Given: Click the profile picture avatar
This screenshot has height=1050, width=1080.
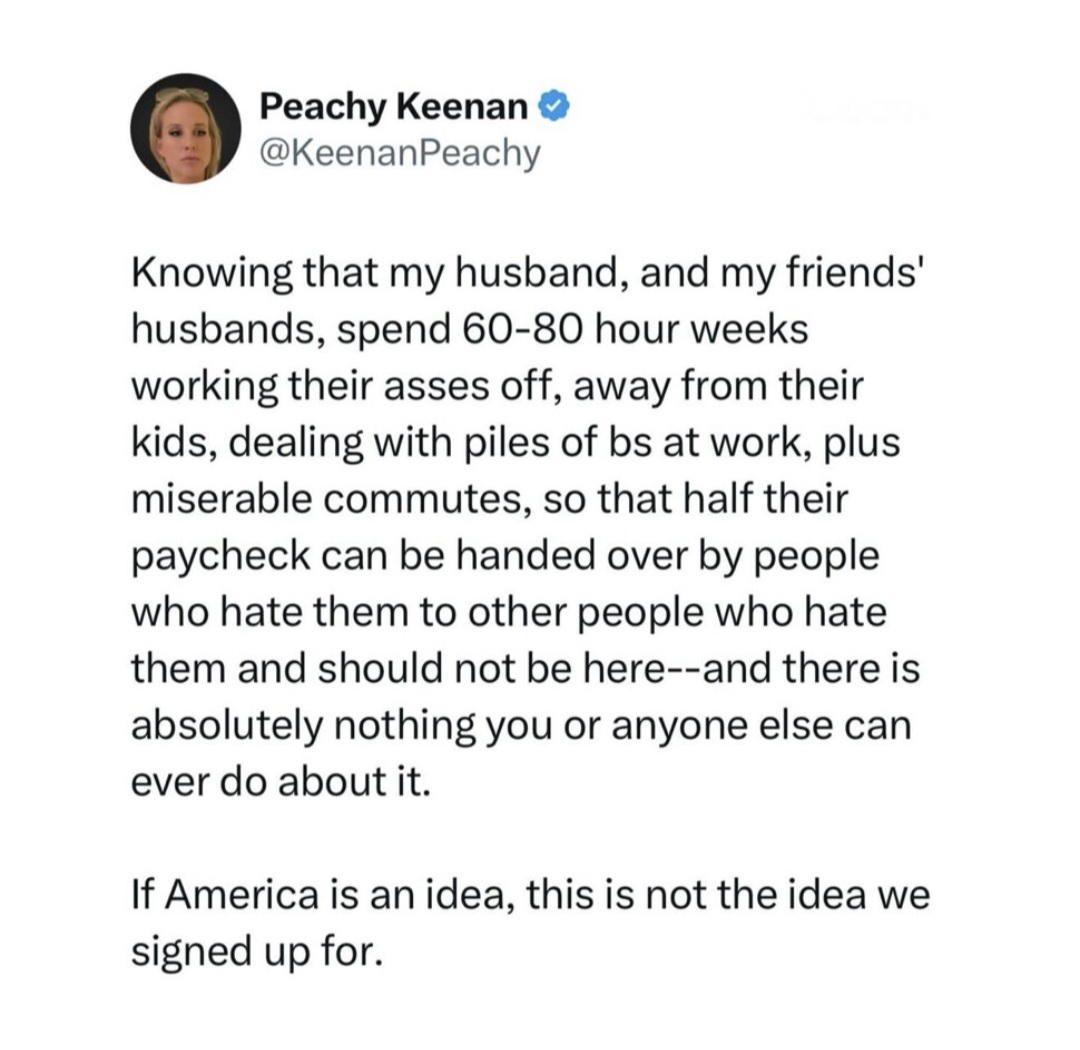Looking at the screenshot, I should [x=186, y=129].
